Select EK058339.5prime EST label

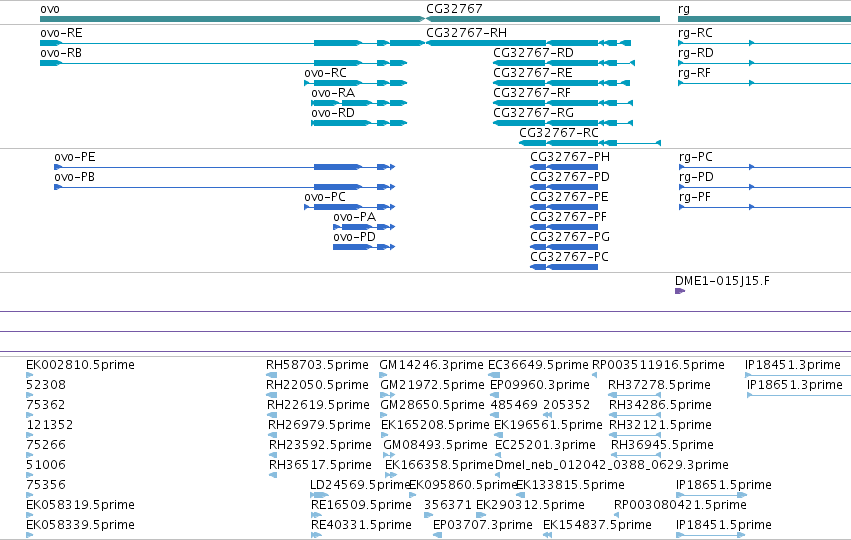[80, 525]
